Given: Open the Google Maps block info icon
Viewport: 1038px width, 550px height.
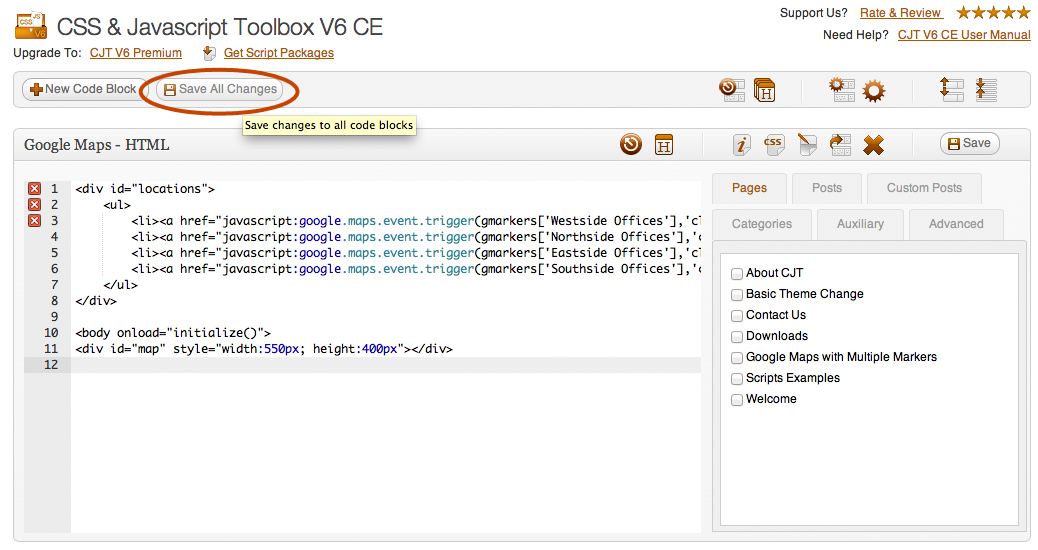Looking at the screenshot, I should tap(741, 145).
